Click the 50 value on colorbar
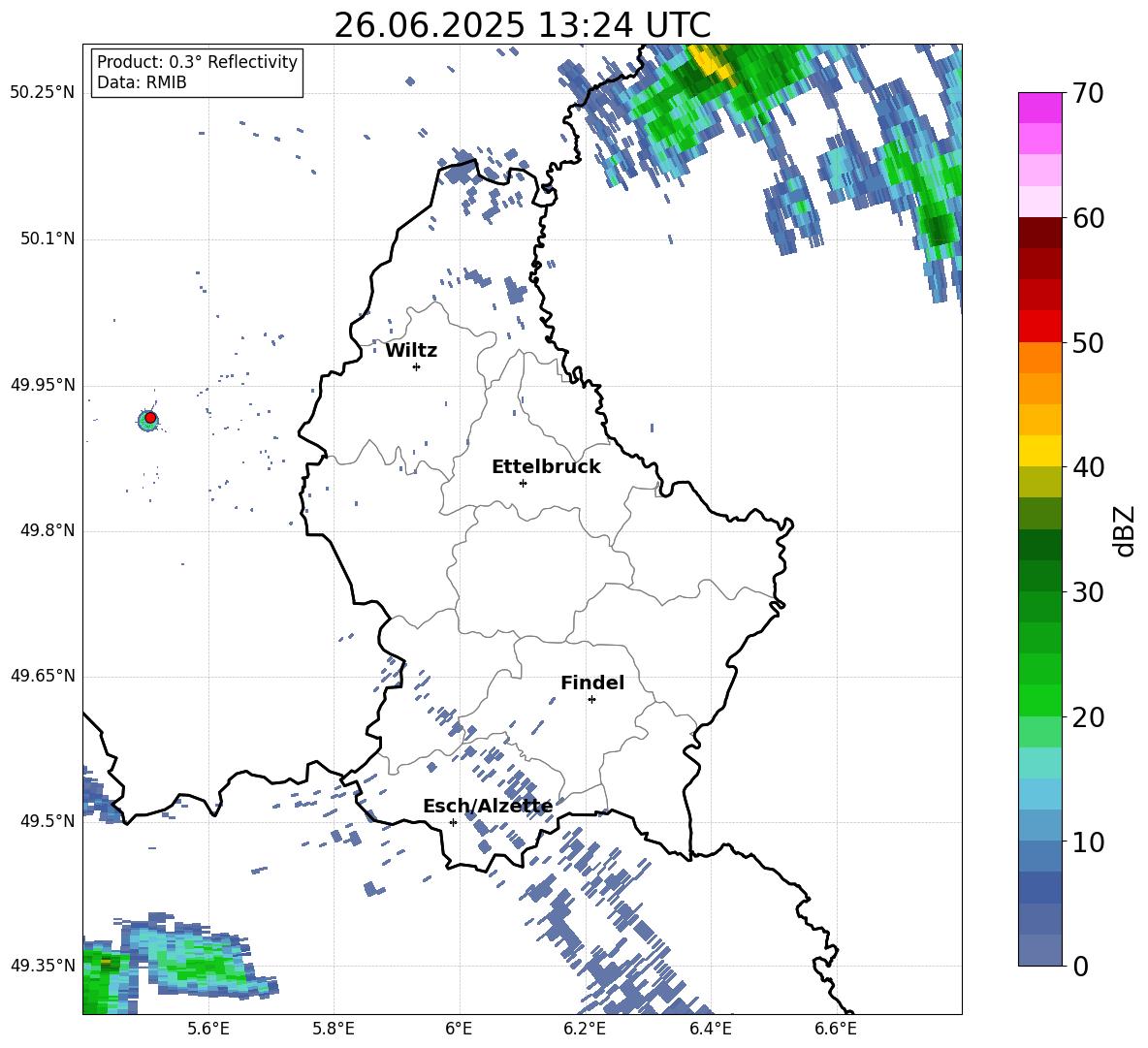 (1087, 343)
